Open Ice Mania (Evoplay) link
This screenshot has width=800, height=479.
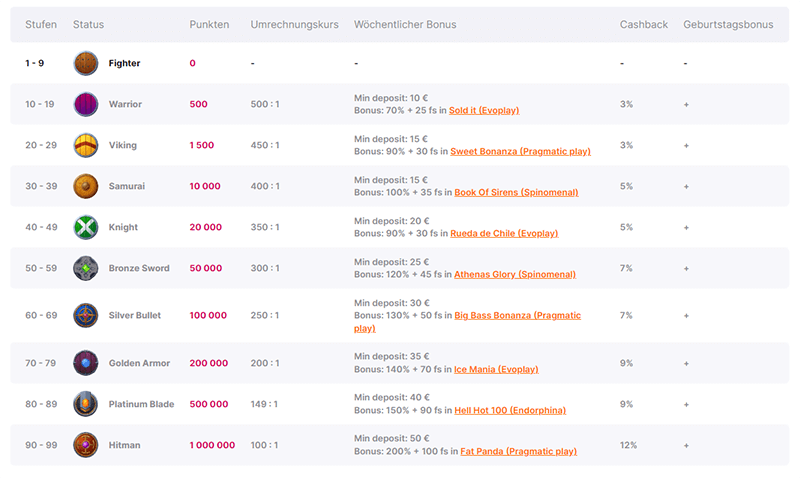pos(496,370)
